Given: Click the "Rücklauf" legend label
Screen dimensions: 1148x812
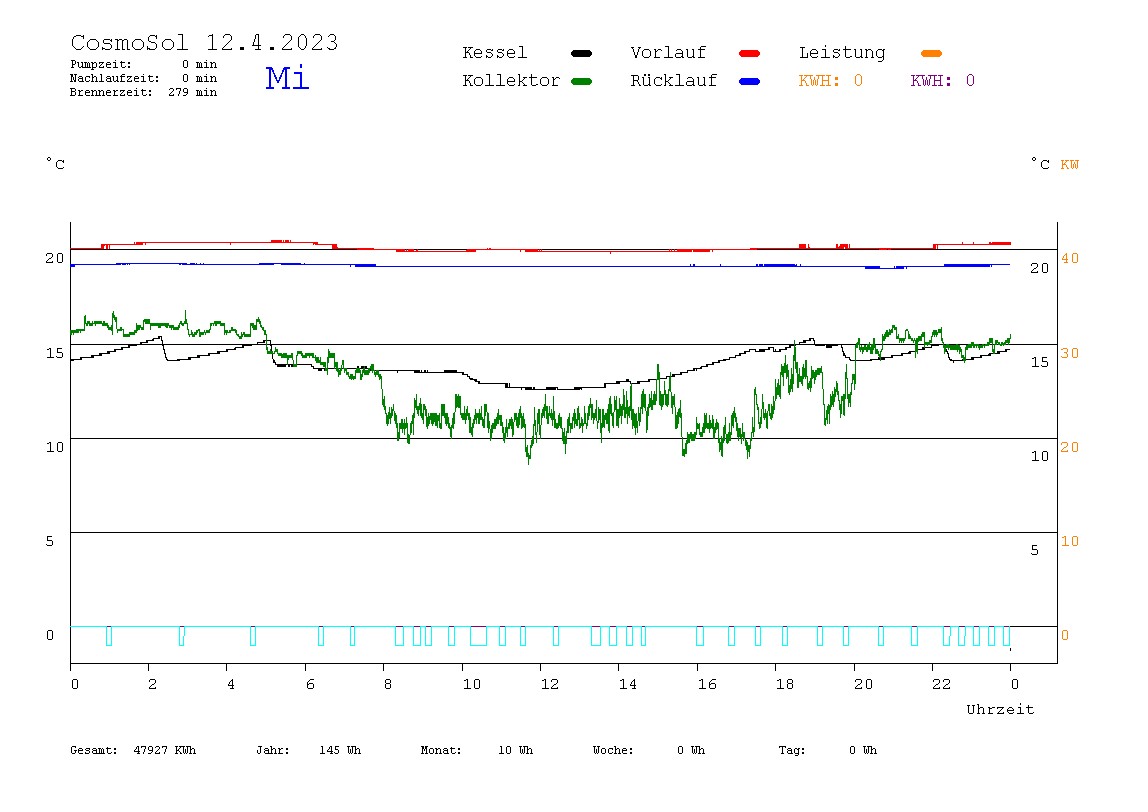Looking at the screenshot, I should tap(674, 81).
